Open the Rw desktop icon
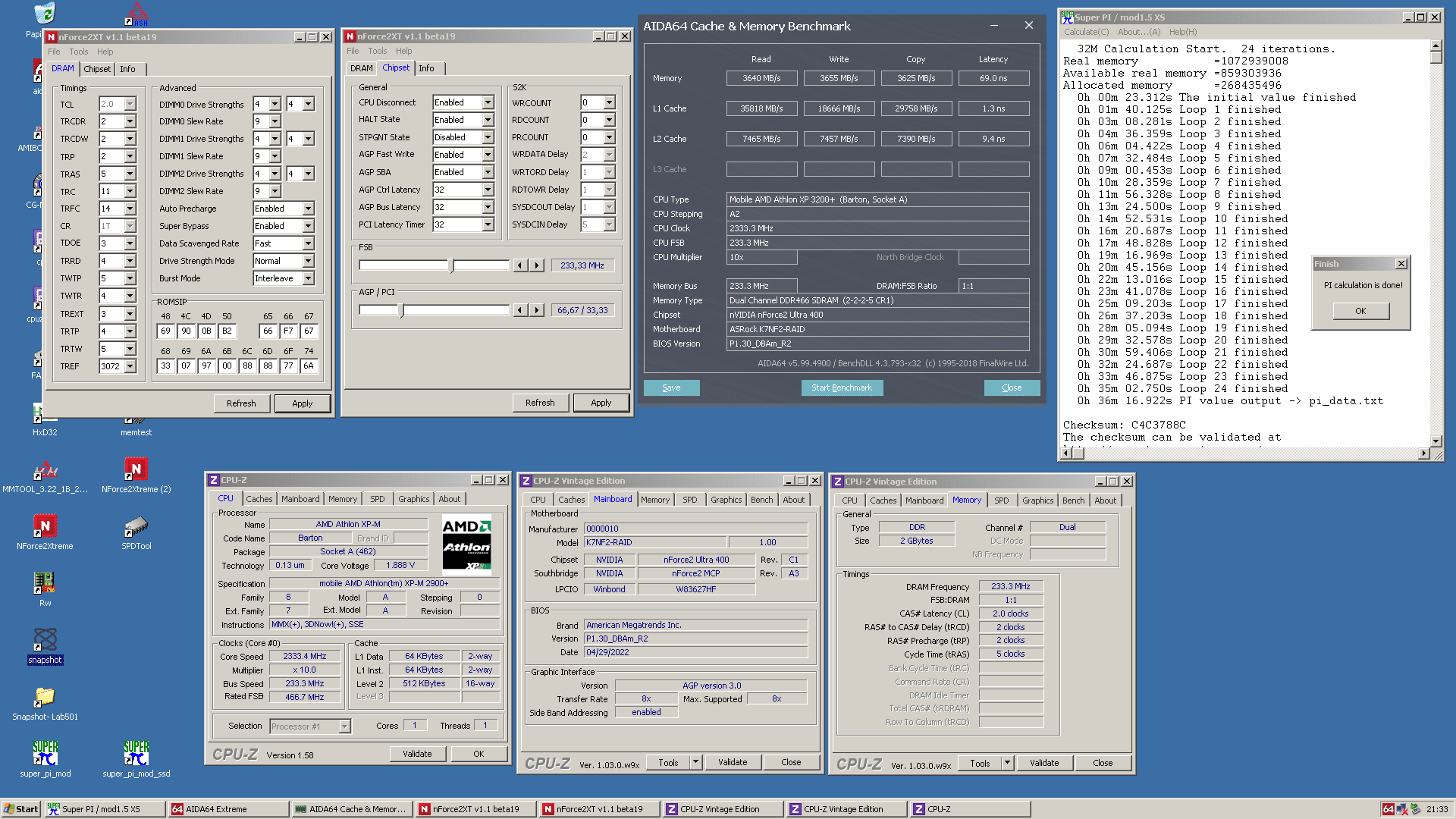This screenshot has height=819, width=1456. point(45,589)
